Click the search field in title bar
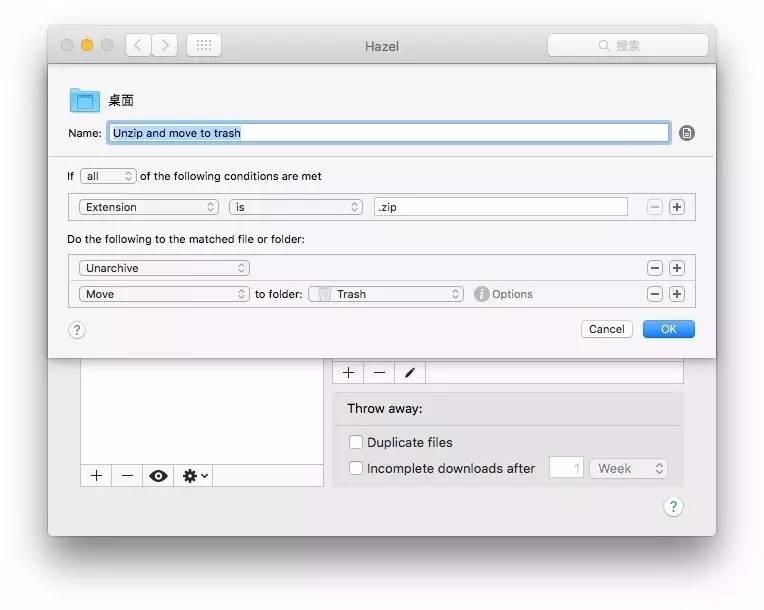The image size is (764, 610). pyautogui.click(x=628, y=46)
